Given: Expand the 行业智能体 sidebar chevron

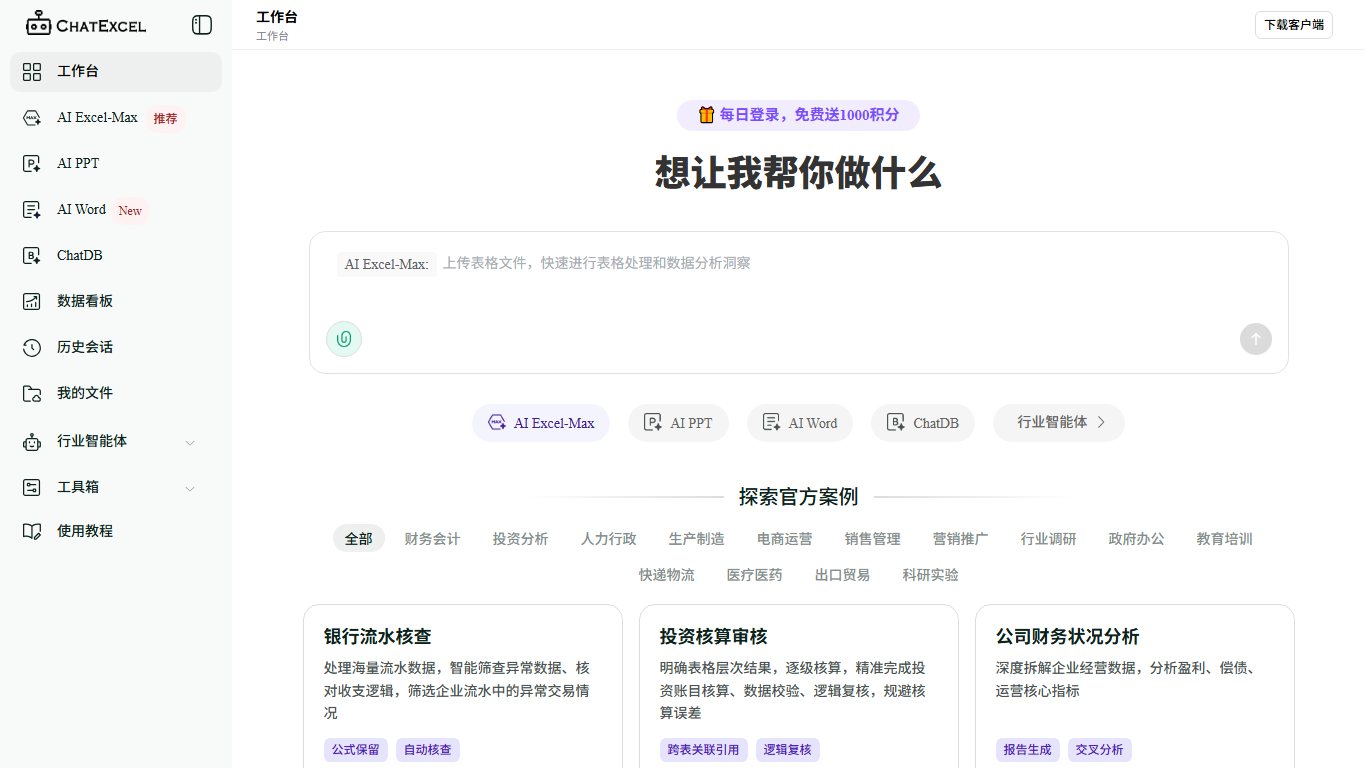Looking at the screenshot, I should [190, 442].
